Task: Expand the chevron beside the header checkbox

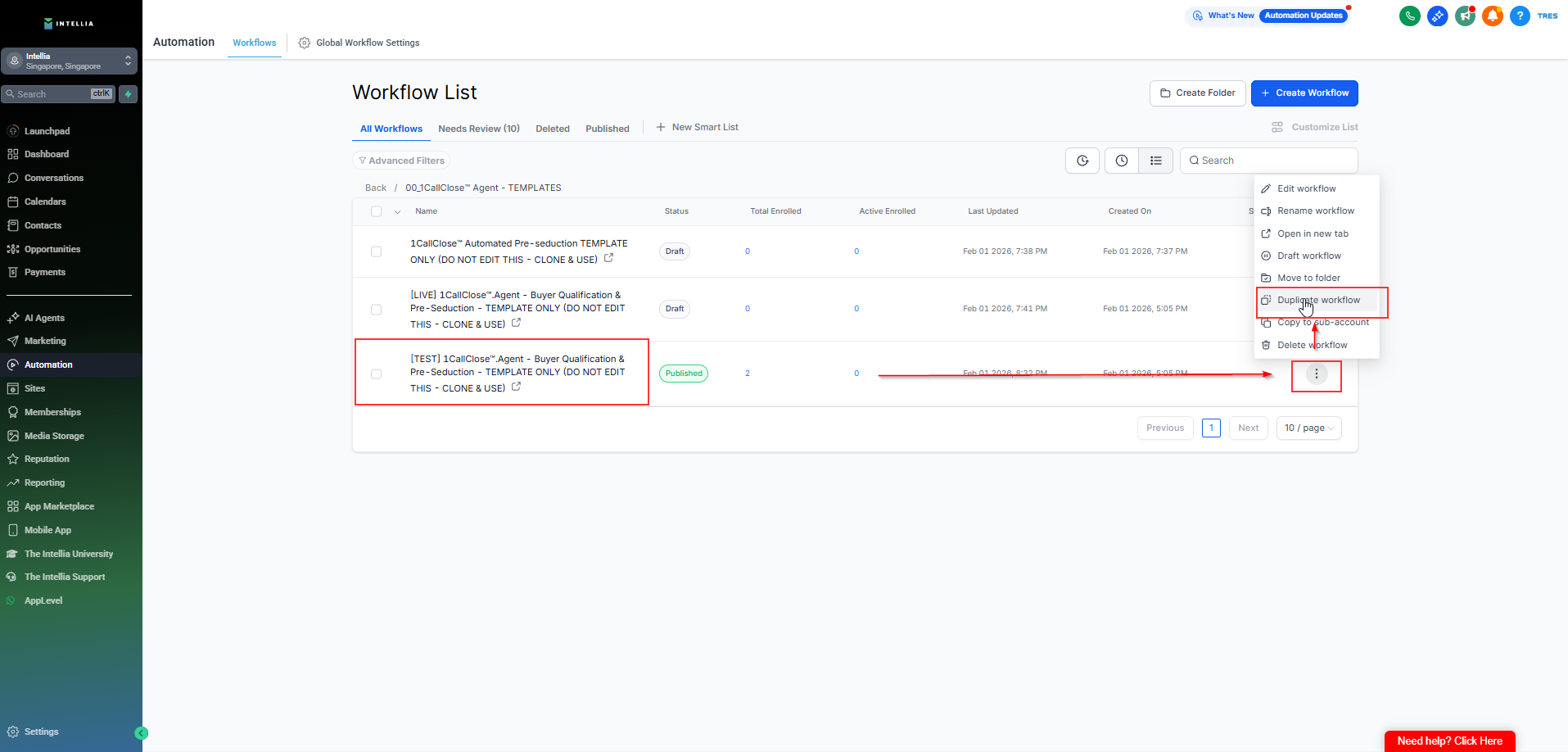Action: pyautogui.click(x=397, y=211)
